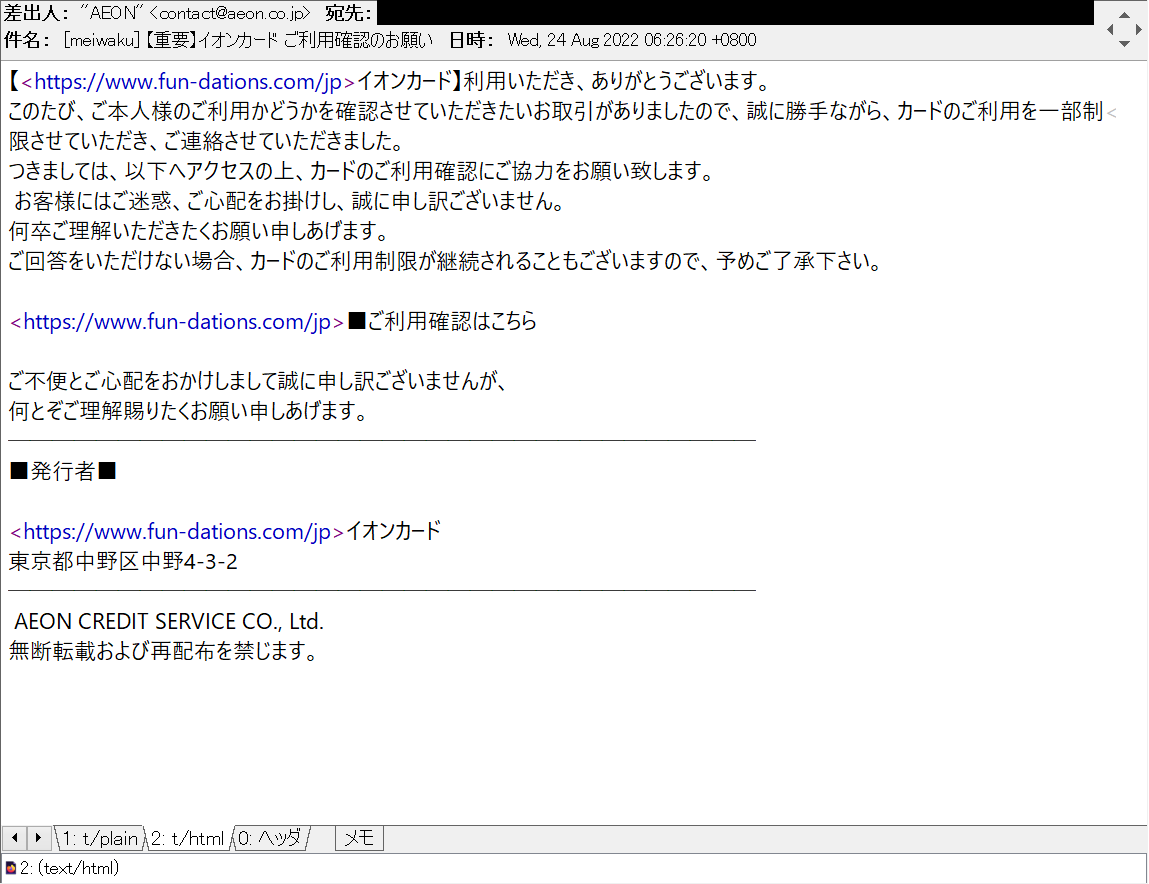Open the fun-dations link under ■発行者■

pos(177,531)
